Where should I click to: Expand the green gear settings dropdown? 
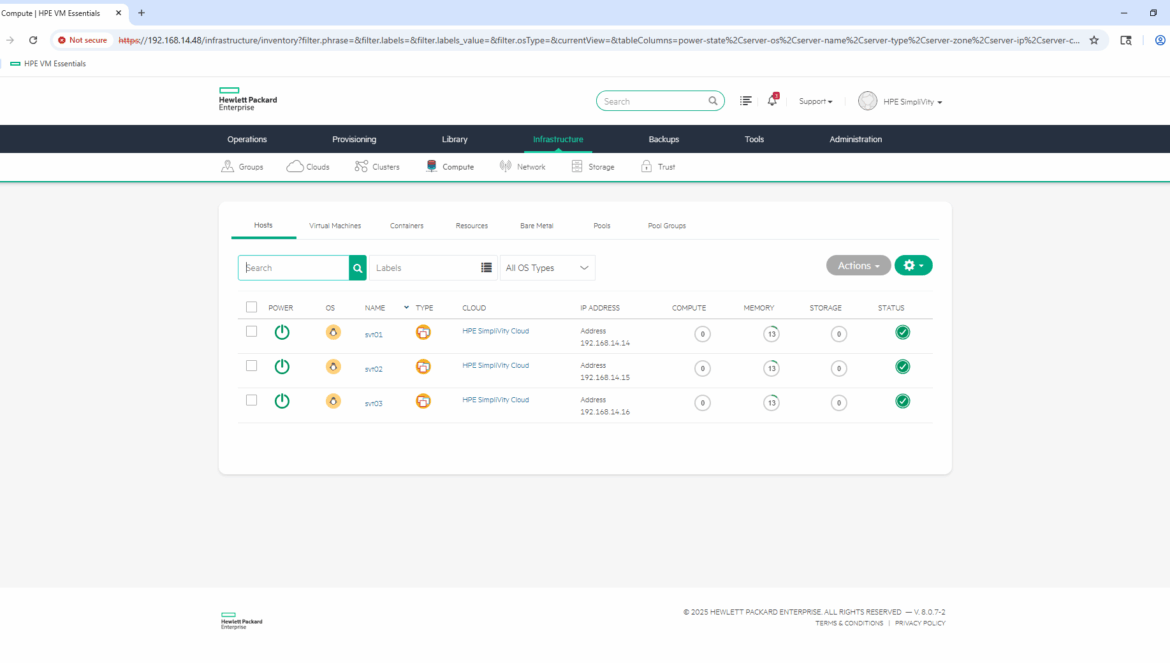(913, 265)
